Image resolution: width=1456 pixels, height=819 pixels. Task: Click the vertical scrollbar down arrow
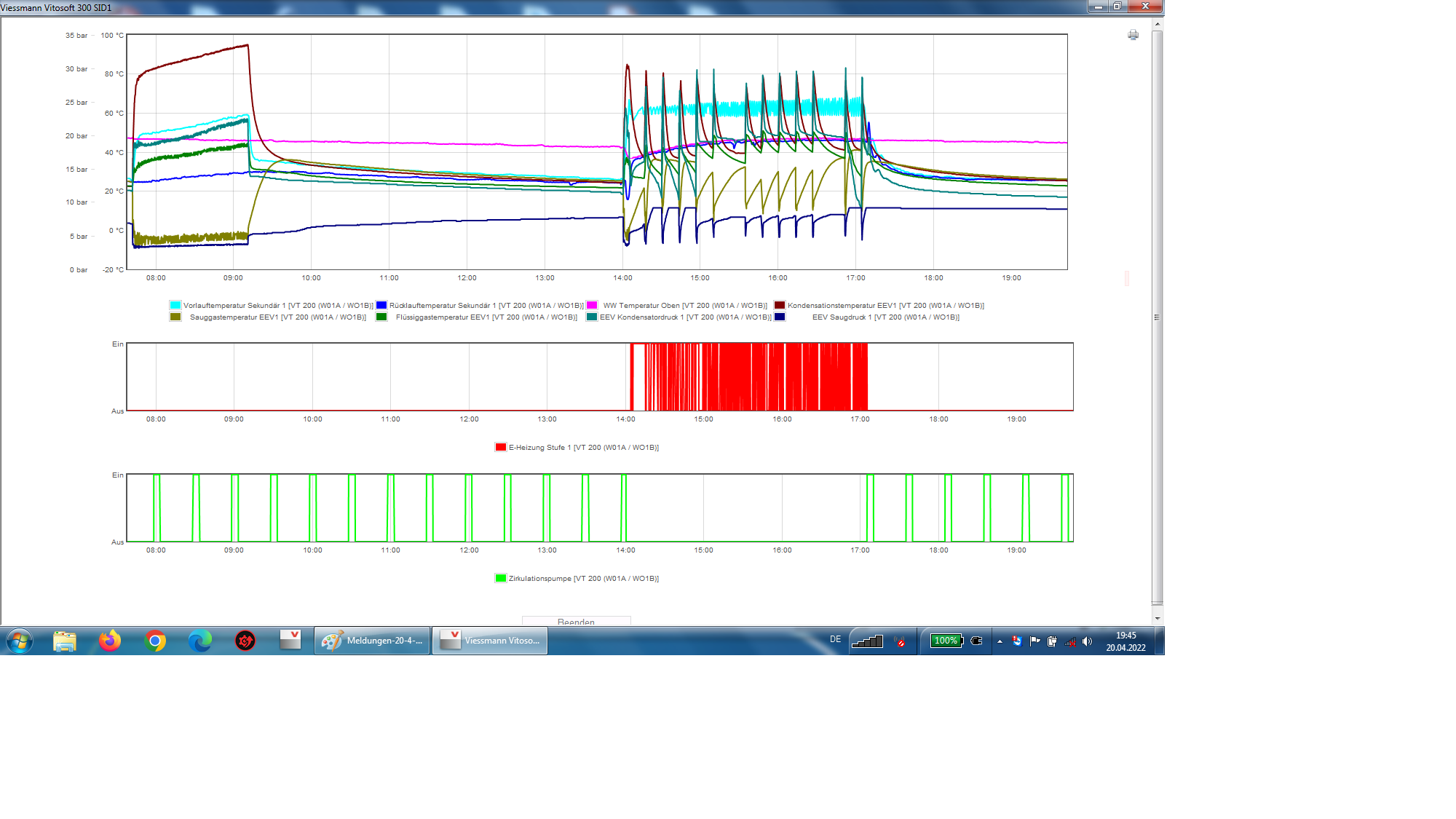point(1157,618)
